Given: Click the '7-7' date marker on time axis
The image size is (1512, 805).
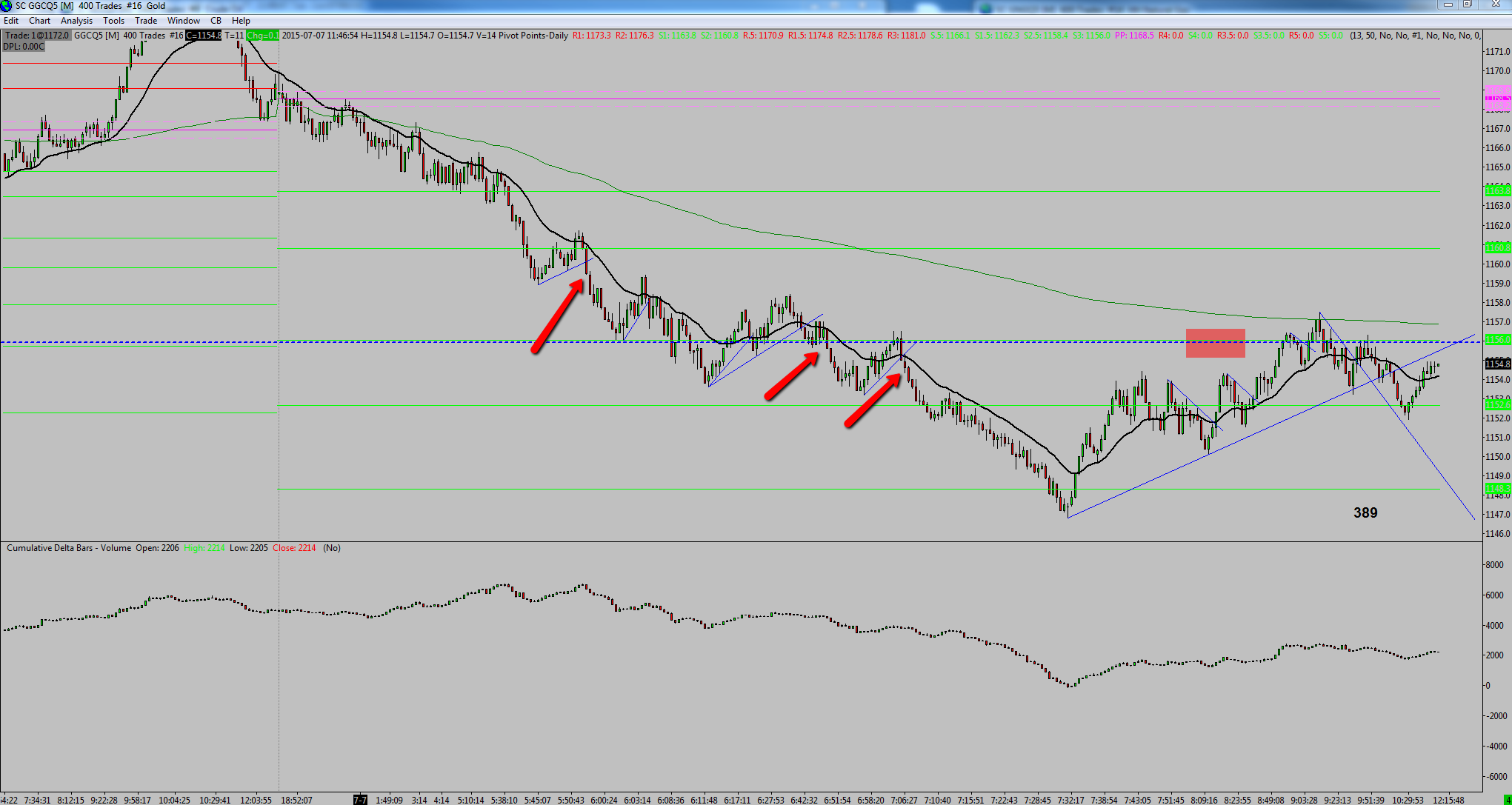Looking at the screenshot, I should tap(360, 800).
